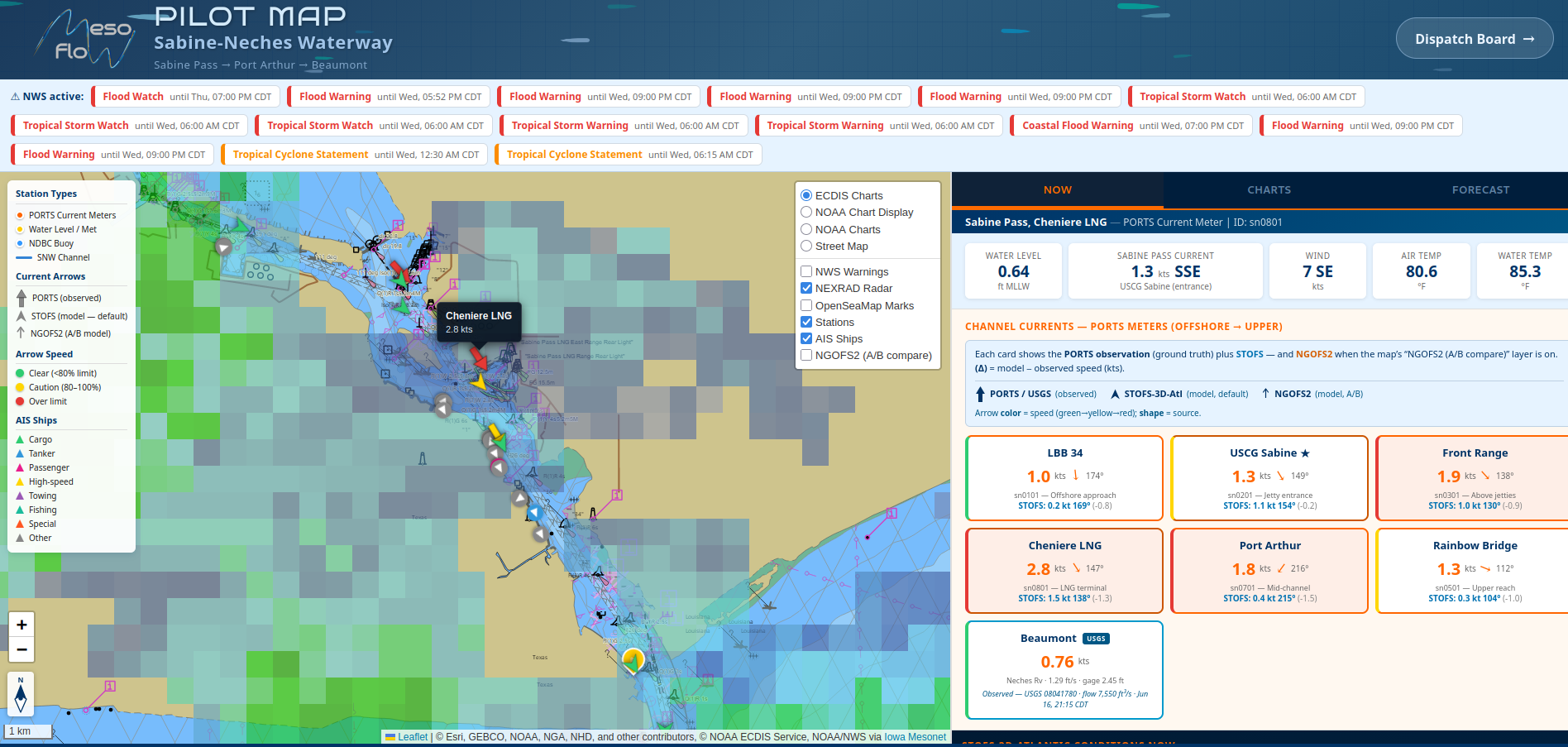1568x747 pixels.
Task: Click the Passenger legend icon
Action: pos(20,467)
